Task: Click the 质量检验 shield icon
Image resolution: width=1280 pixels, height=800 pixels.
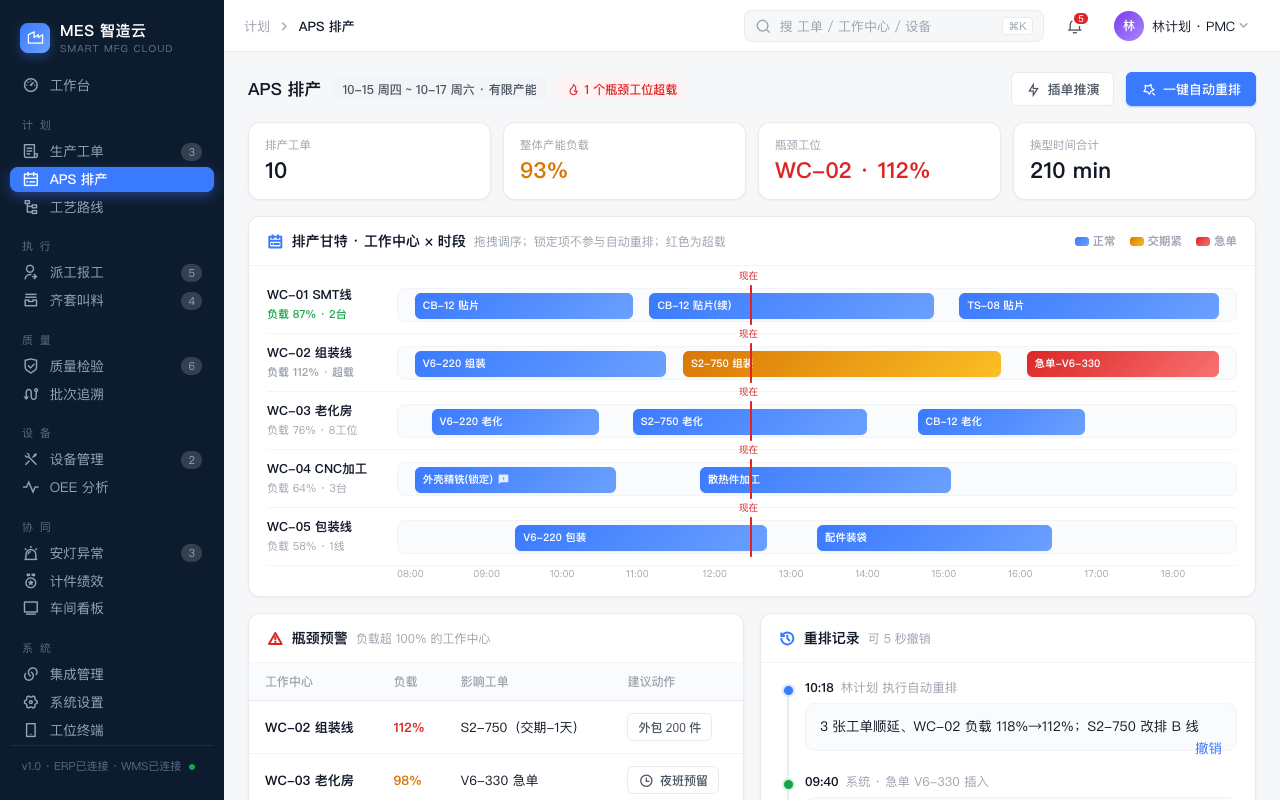Action: click(31, 366)
